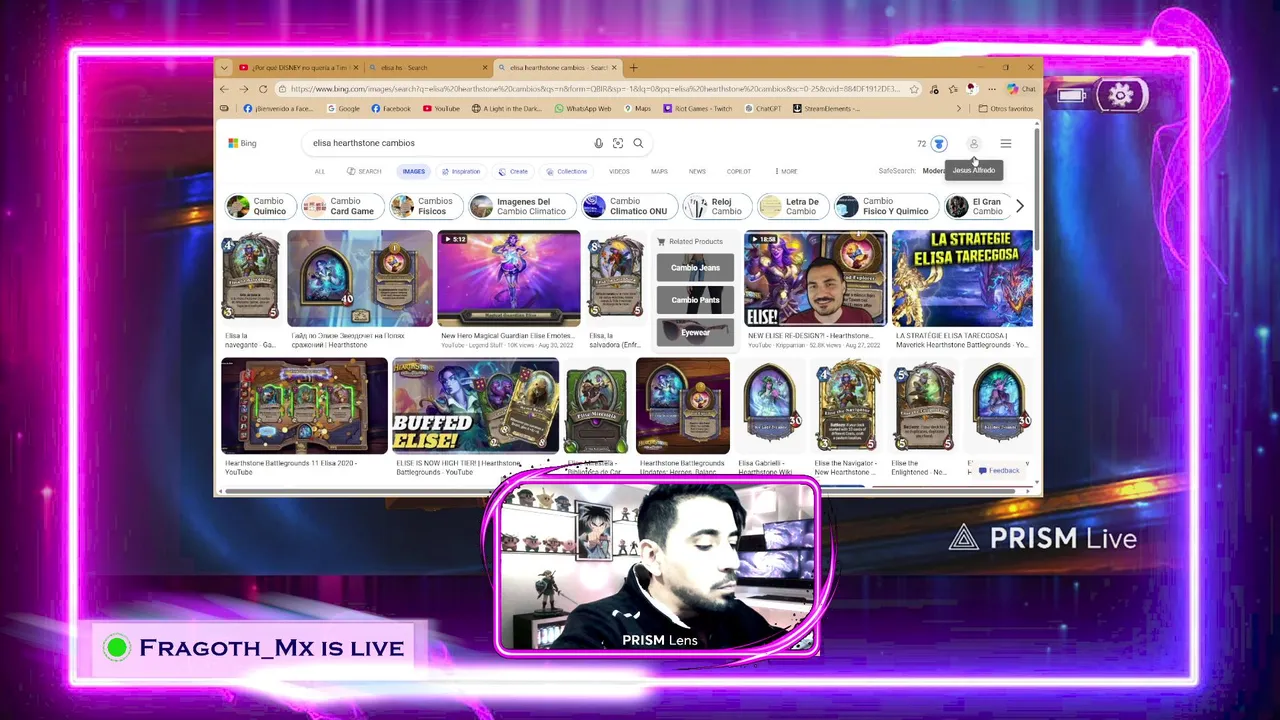Image resolution: width=1280 pixels, height=720 pixels.
Task: Click the microphone voice search icon
Action: point(598,143)
